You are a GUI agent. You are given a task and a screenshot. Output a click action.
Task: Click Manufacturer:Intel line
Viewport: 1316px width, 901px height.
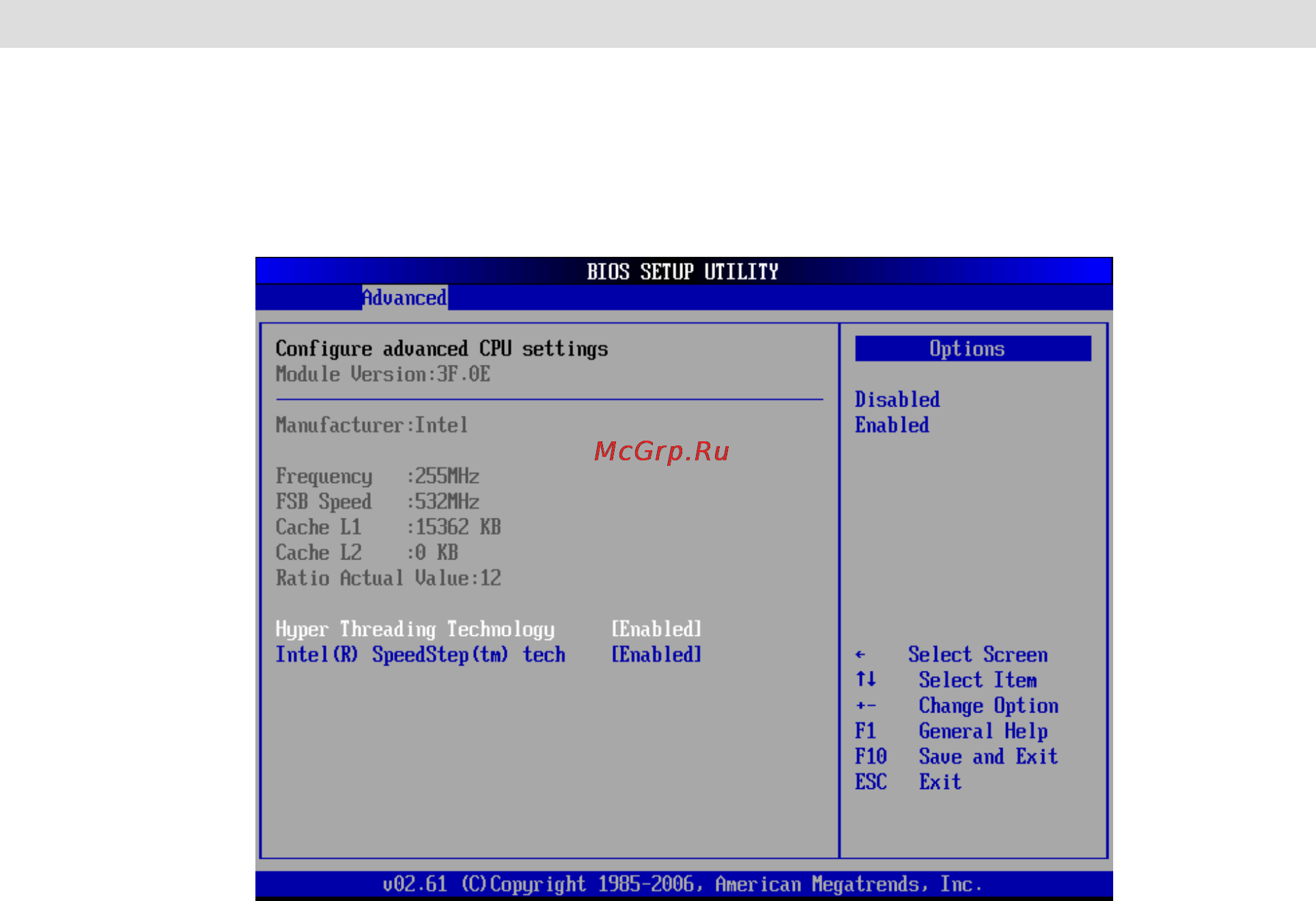click(x=372, y=425)
